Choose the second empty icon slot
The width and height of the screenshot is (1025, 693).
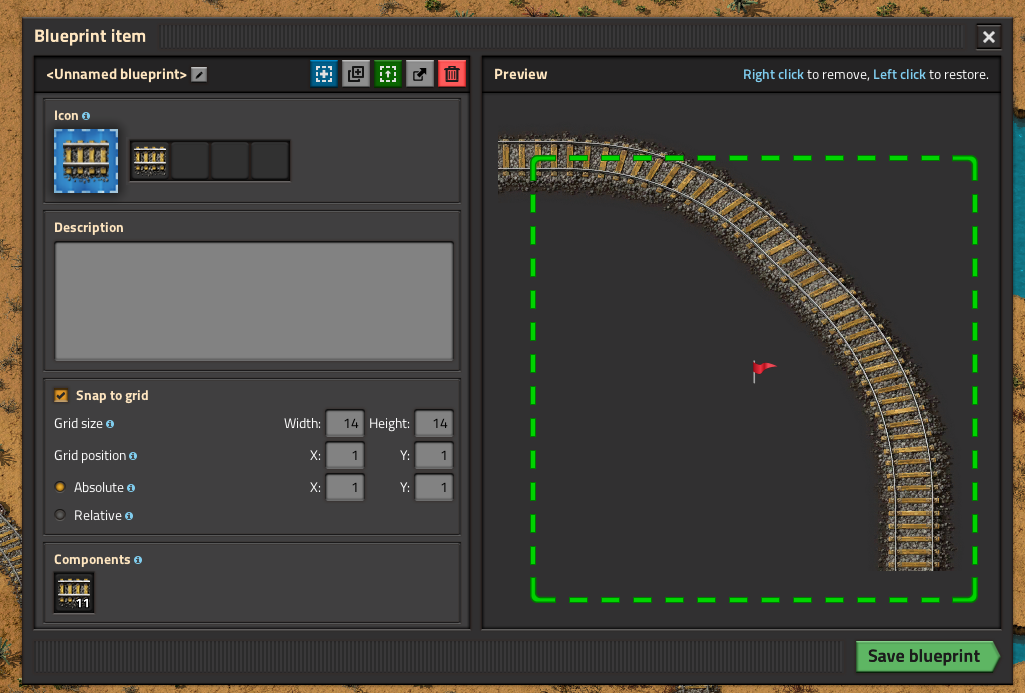pyautogui.click(x=190, y=160)
